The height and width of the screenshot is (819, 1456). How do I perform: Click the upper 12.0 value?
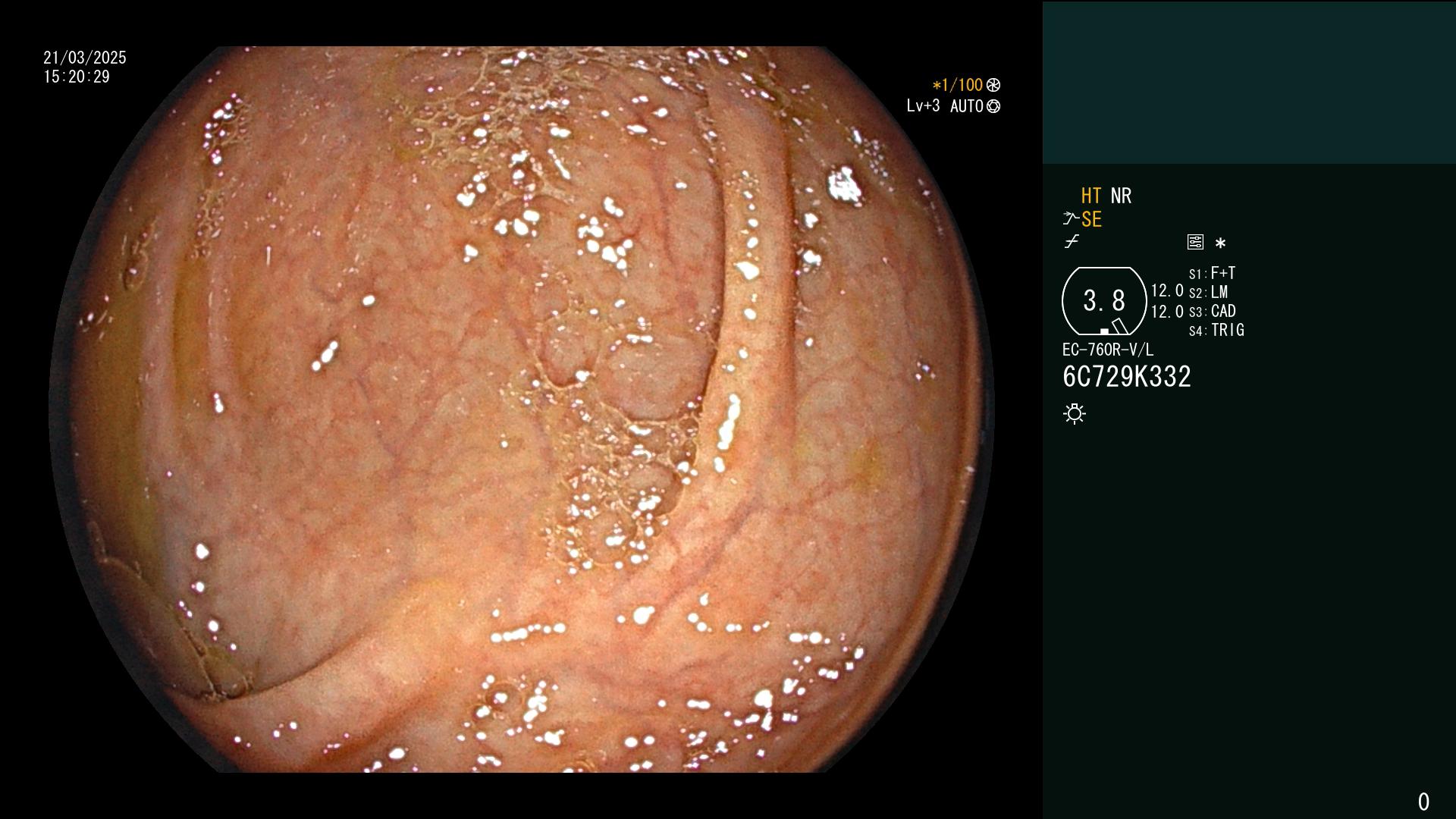(1167, 290)
